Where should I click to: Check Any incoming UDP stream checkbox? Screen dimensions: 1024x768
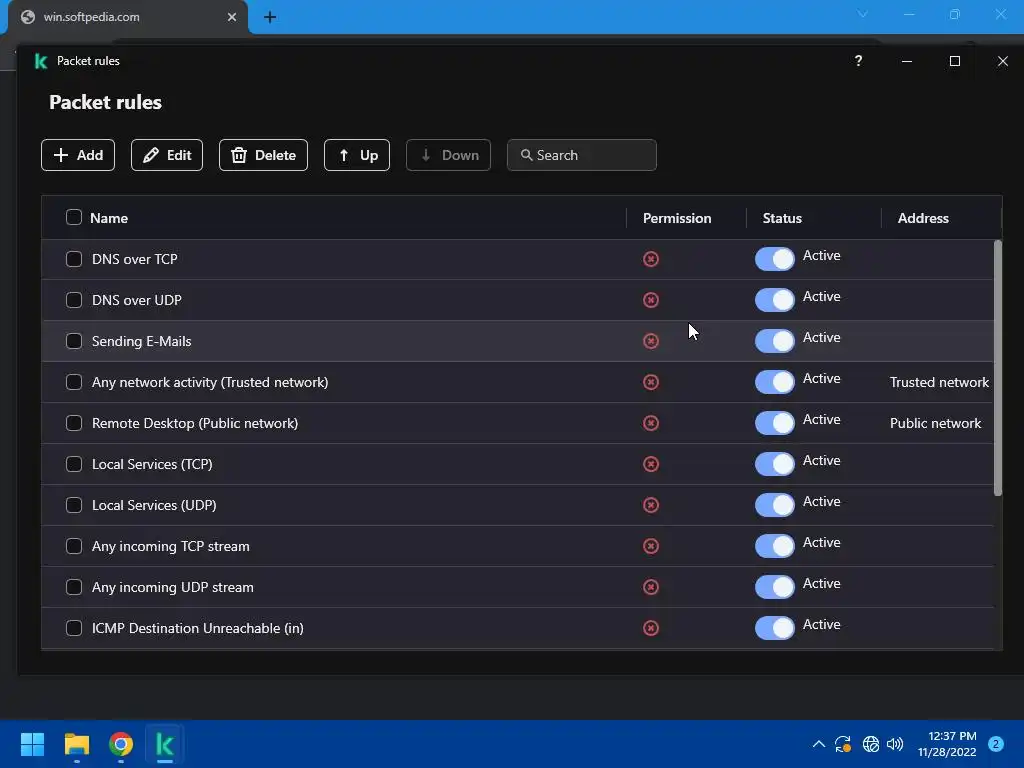[74, 587]
